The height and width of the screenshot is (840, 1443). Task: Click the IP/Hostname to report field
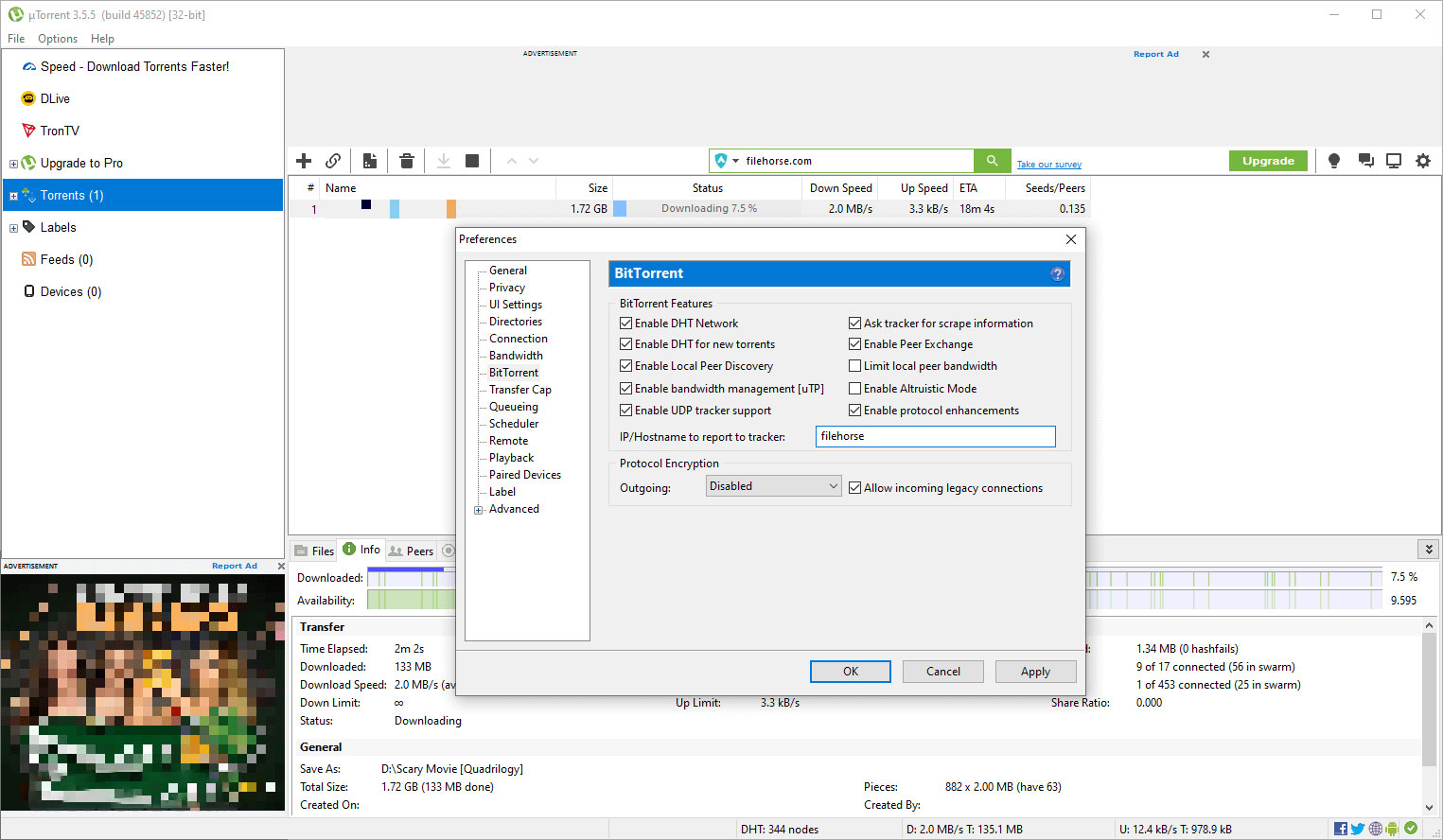(x=935, y=436)
